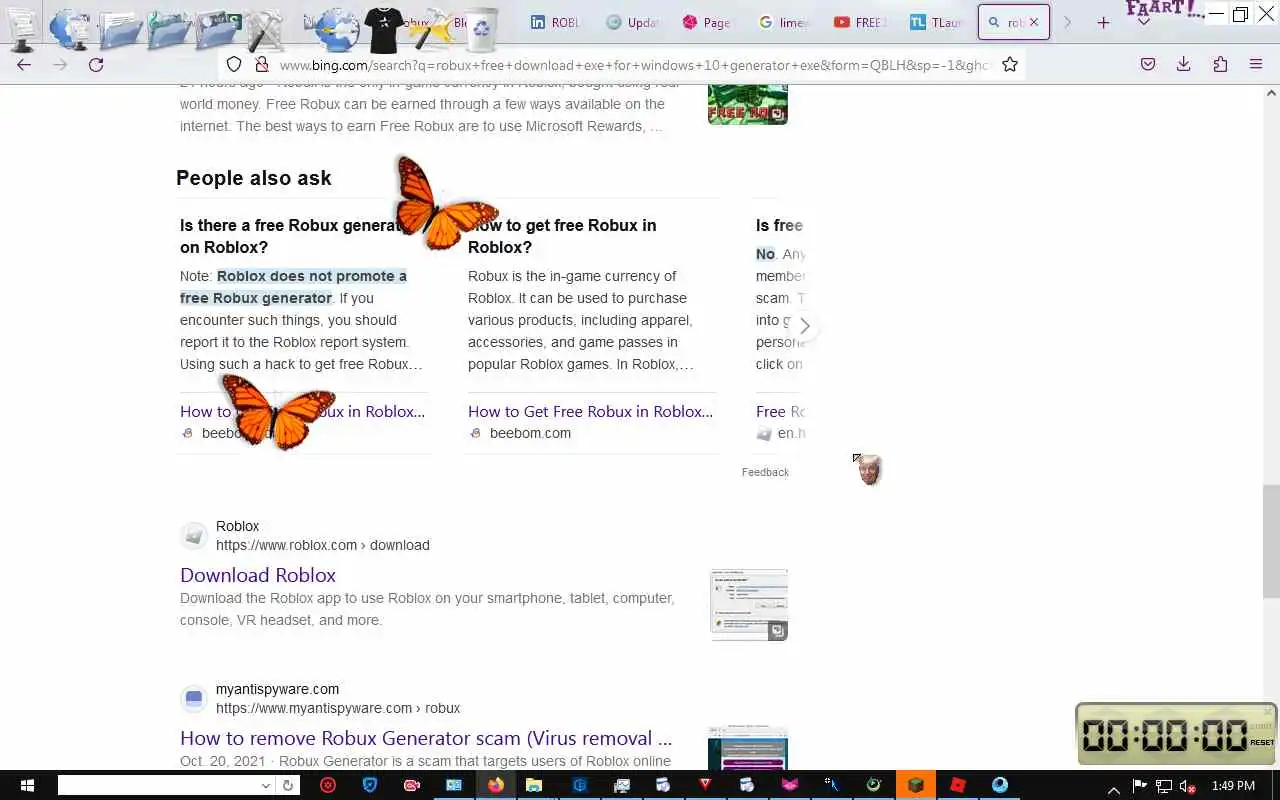Open the Firefox hamburger application menu
The height and width of the screenshot is (800, 1280).
pyautogui.click(x=1256, y=64)
